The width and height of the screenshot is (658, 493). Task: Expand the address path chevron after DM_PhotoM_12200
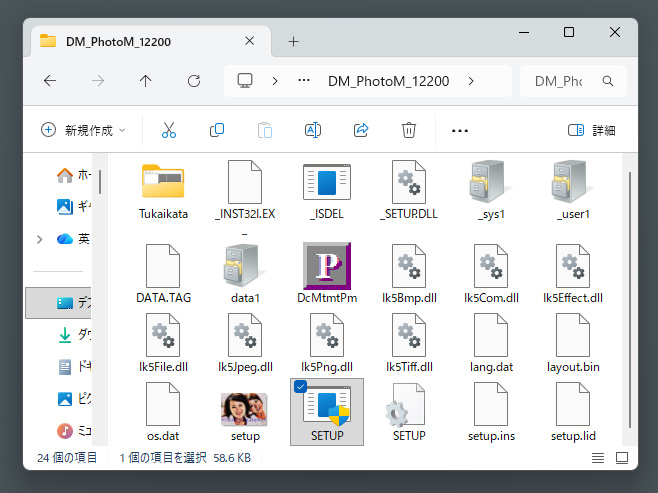click(471, 81)
